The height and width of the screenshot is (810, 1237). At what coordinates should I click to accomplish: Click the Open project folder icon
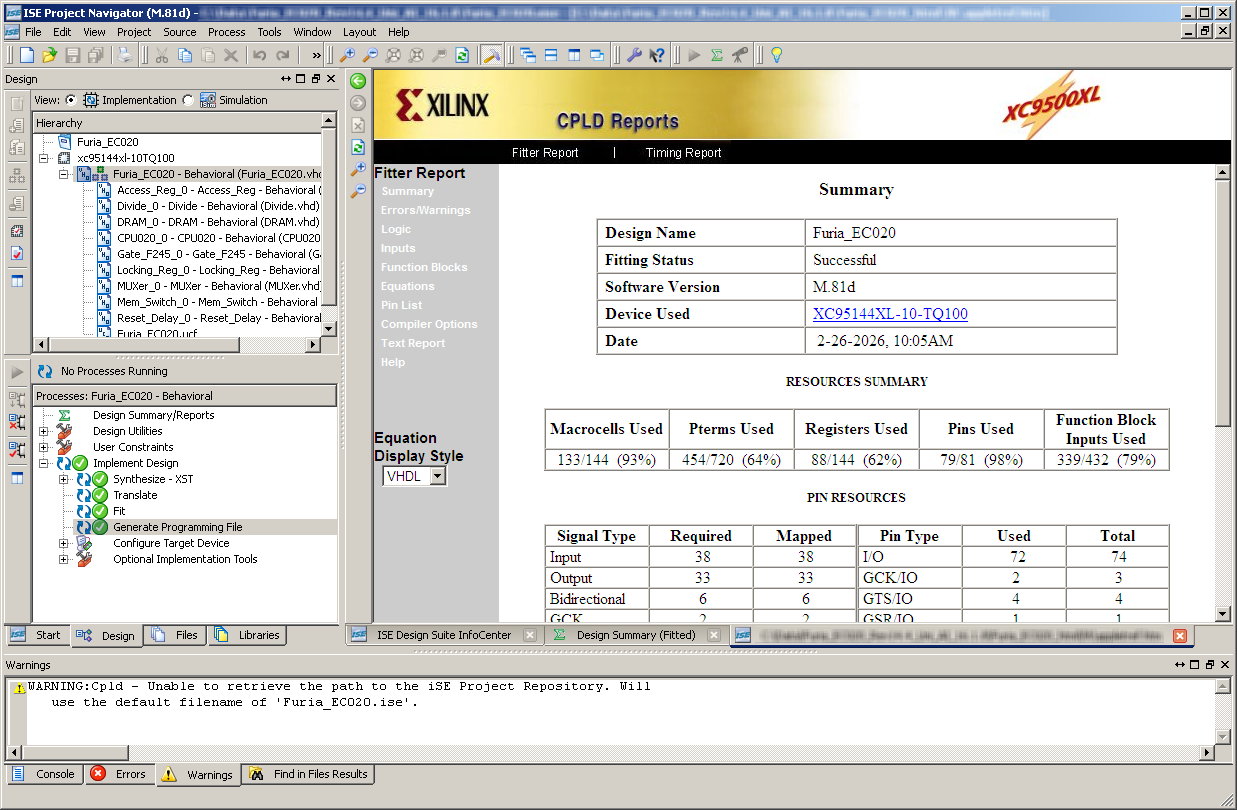tap(49, 55)
